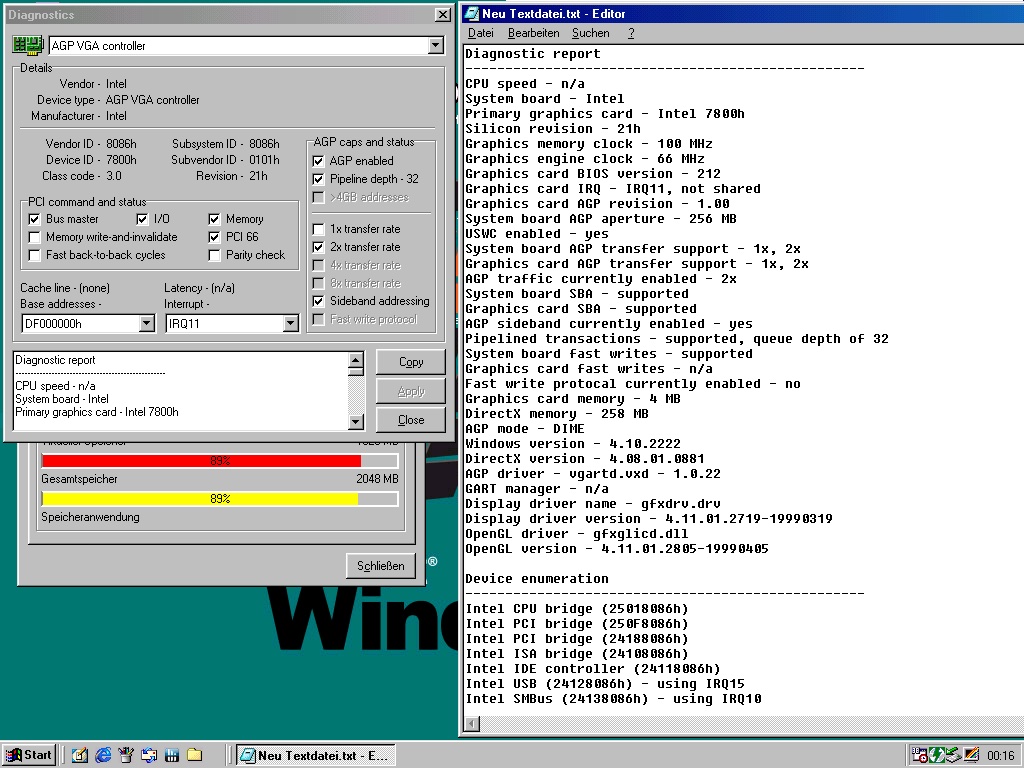Click the report scrollbar up arrow
Viewport: 1024px width, 768px height.
pos(355,360)
